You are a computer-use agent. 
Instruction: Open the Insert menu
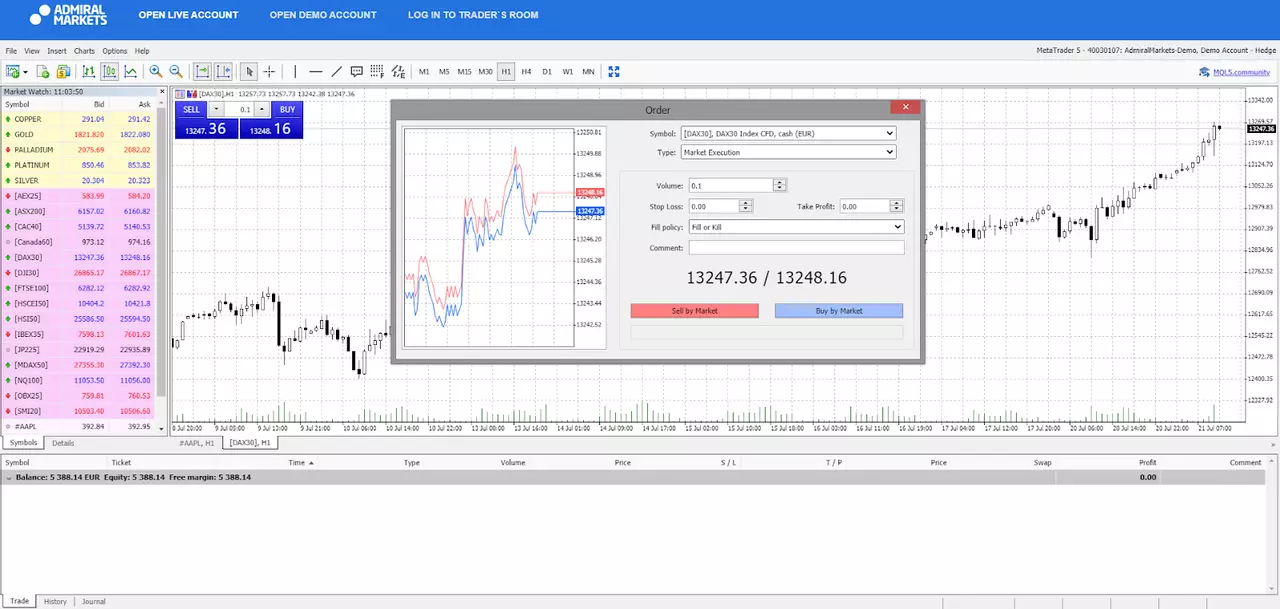[56, 51]
